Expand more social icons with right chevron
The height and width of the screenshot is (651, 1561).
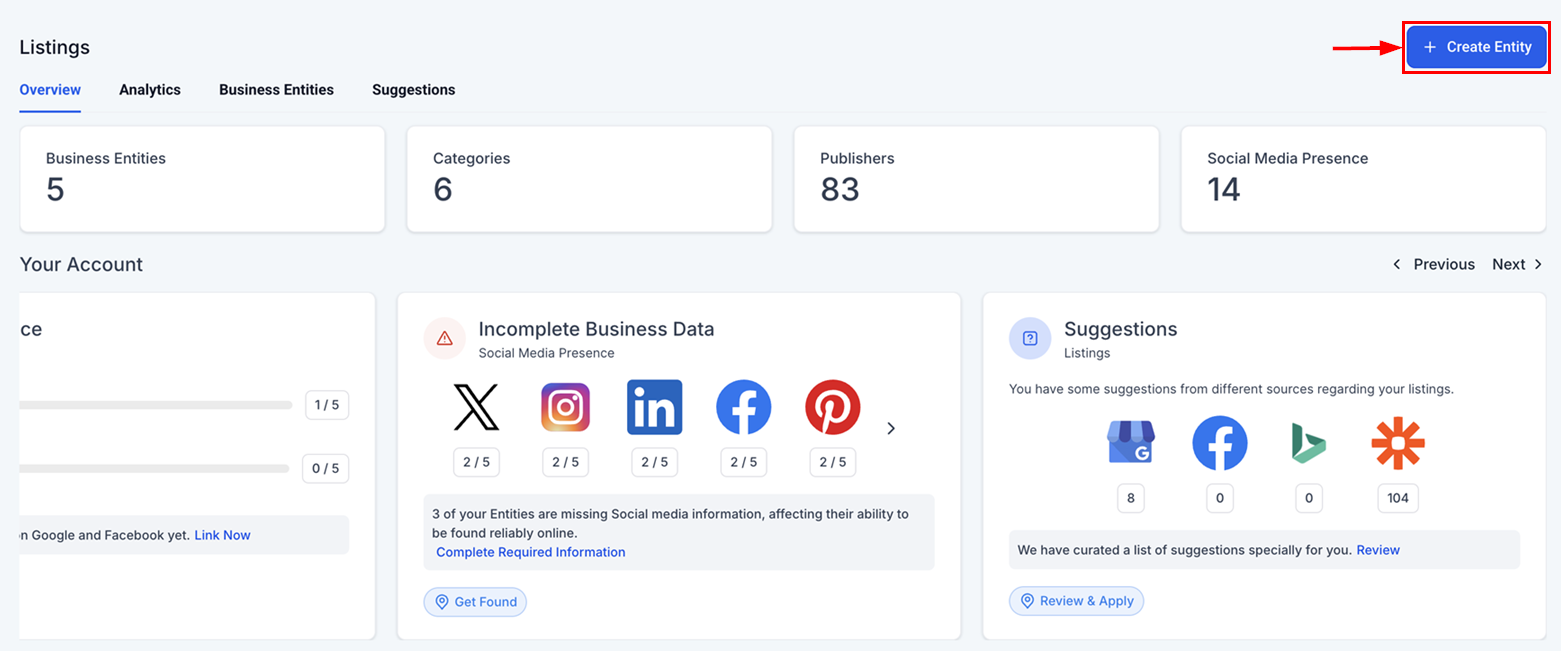coord(891,429)
